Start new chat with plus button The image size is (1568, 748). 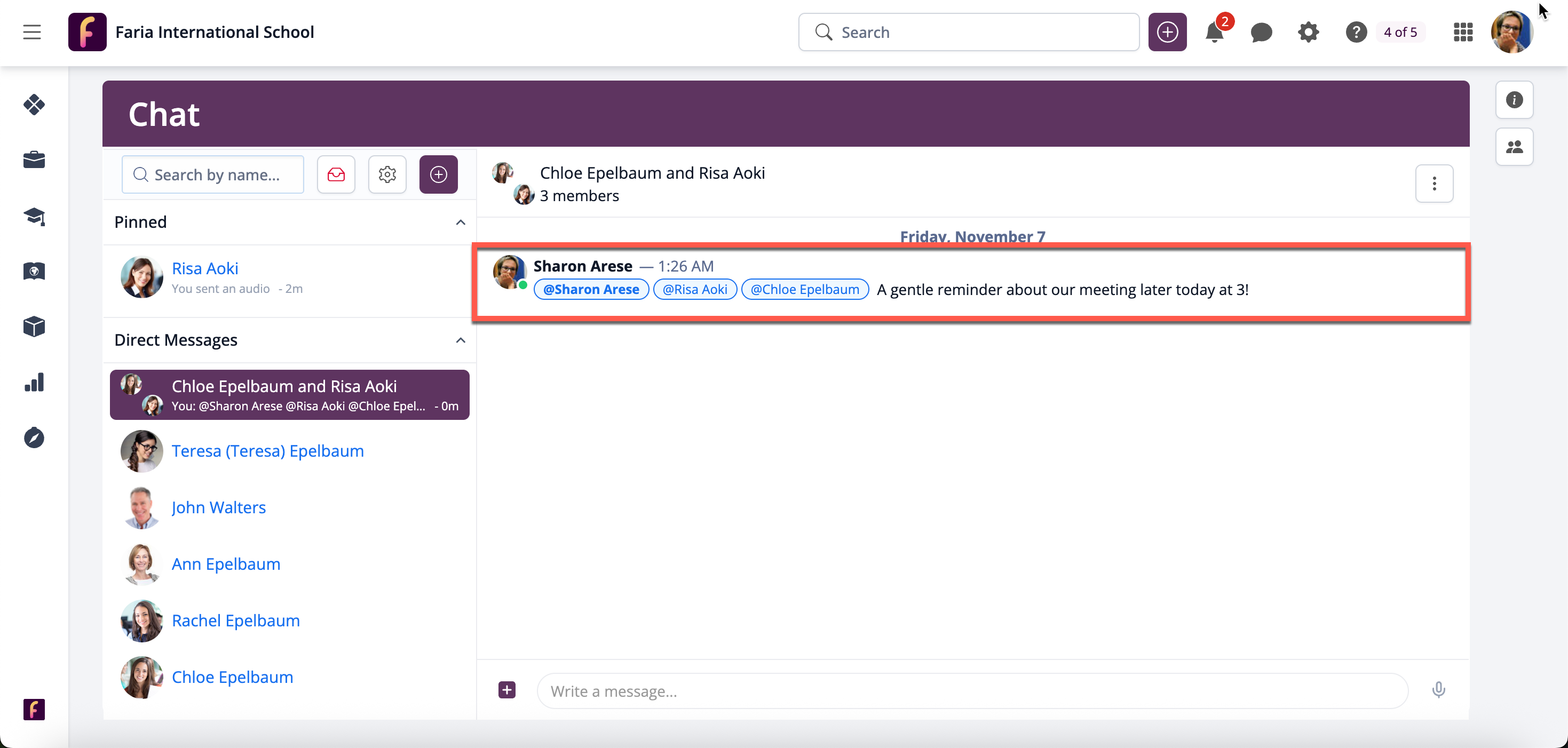[438, 174]
